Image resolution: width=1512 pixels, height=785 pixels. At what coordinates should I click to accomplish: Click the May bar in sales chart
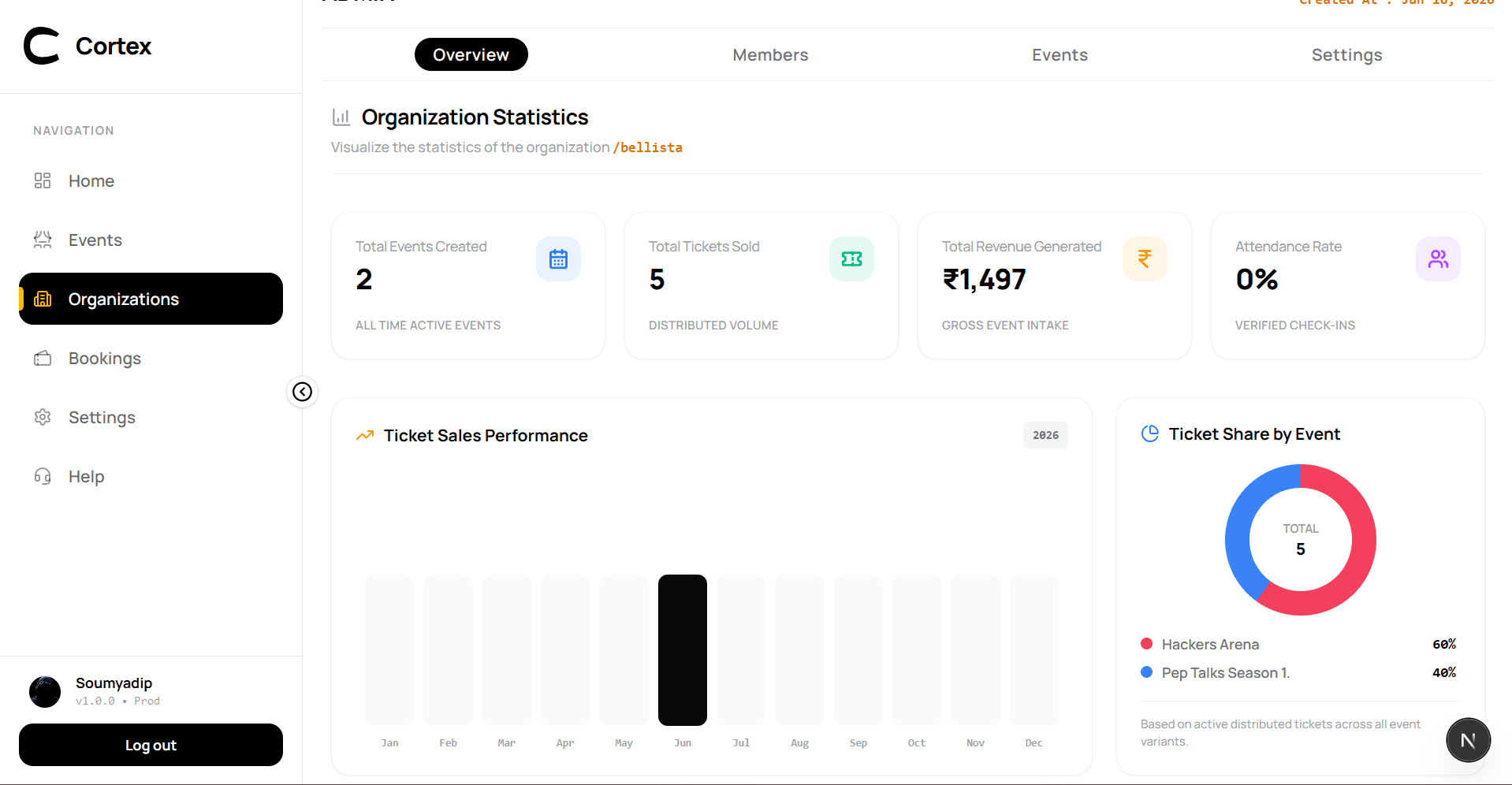(624, 649)
